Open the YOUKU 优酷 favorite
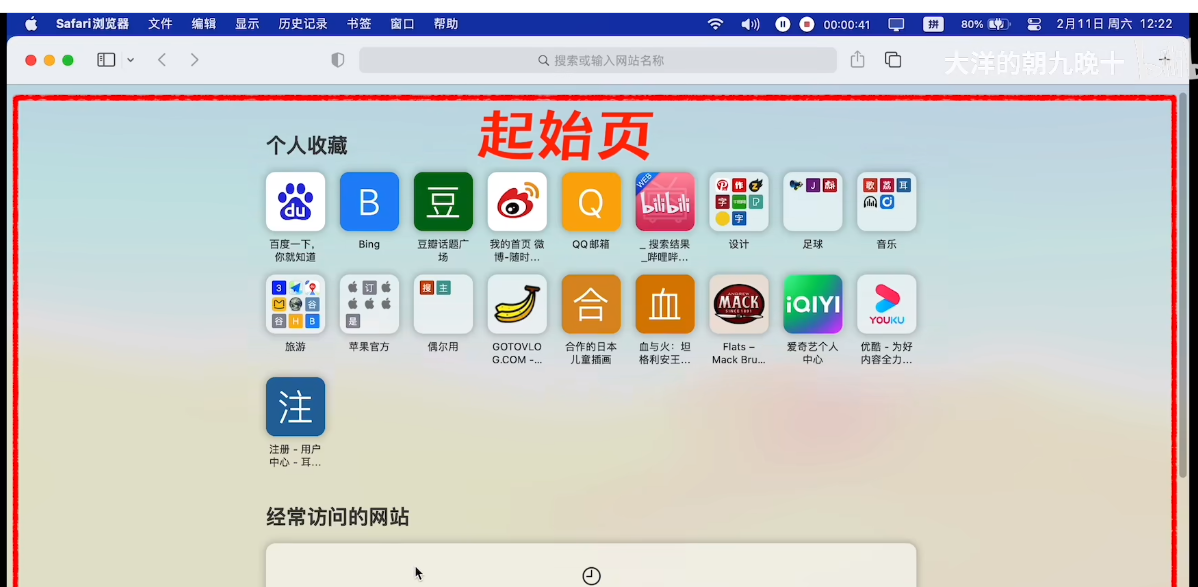1198x587 pixels. tap(886, 303)
